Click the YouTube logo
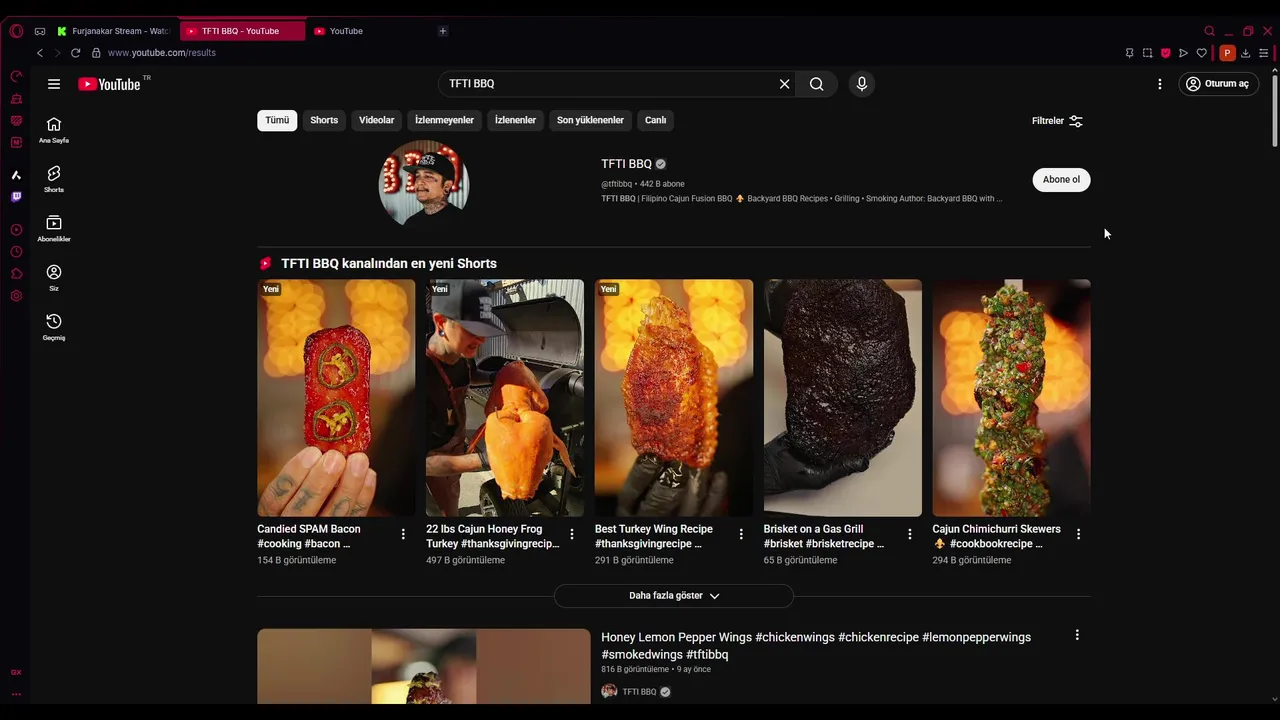Image resolution: width=1280 pixels, height=720 pixels. click(x=110, y=84)
